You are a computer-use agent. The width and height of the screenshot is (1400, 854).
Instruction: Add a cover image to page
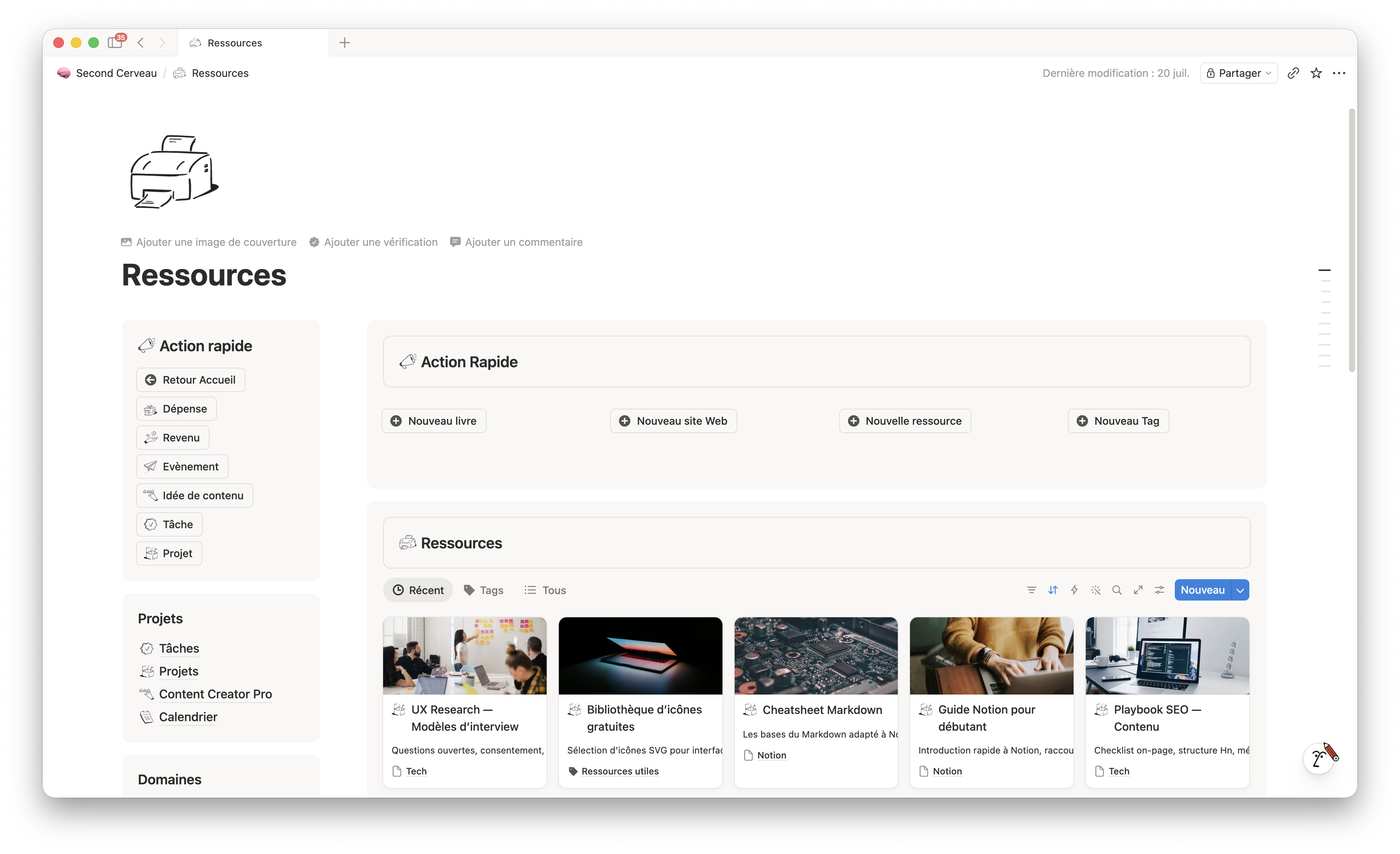tap(208, 242)
